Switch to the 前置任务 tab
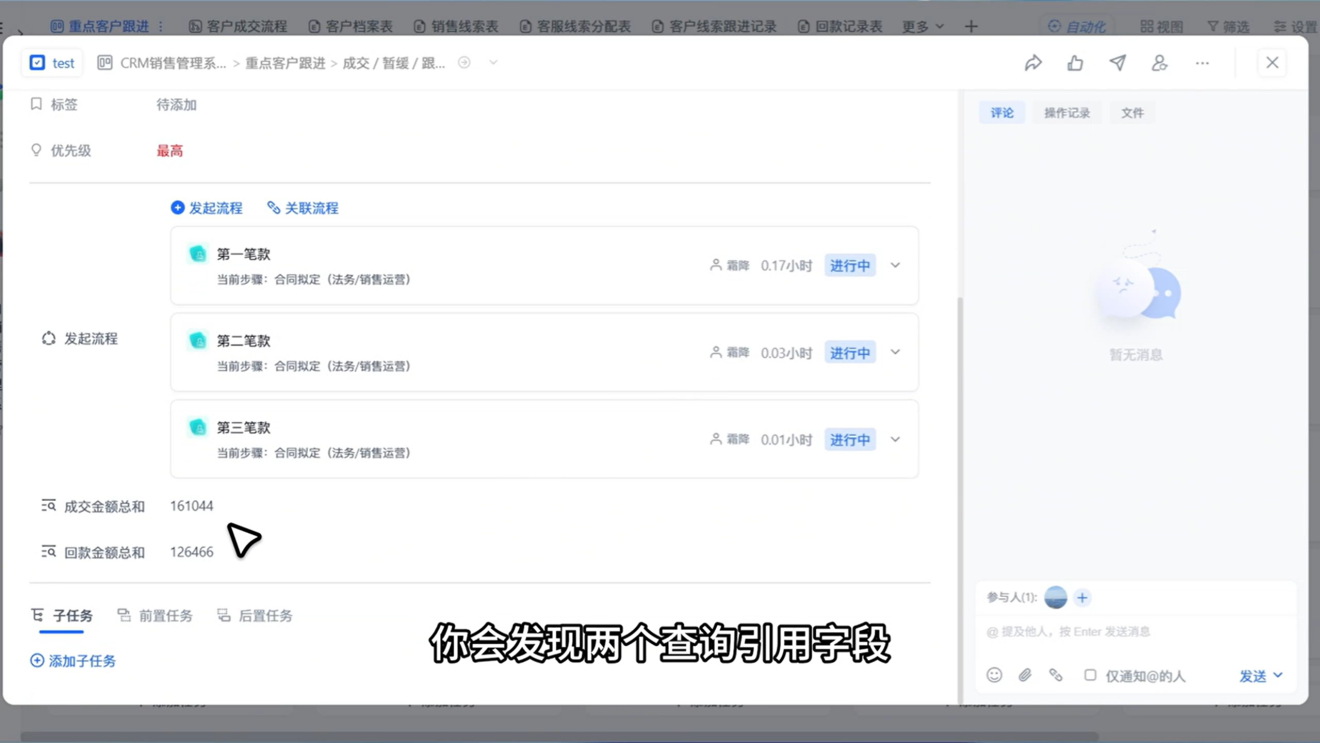 (155, 616)
